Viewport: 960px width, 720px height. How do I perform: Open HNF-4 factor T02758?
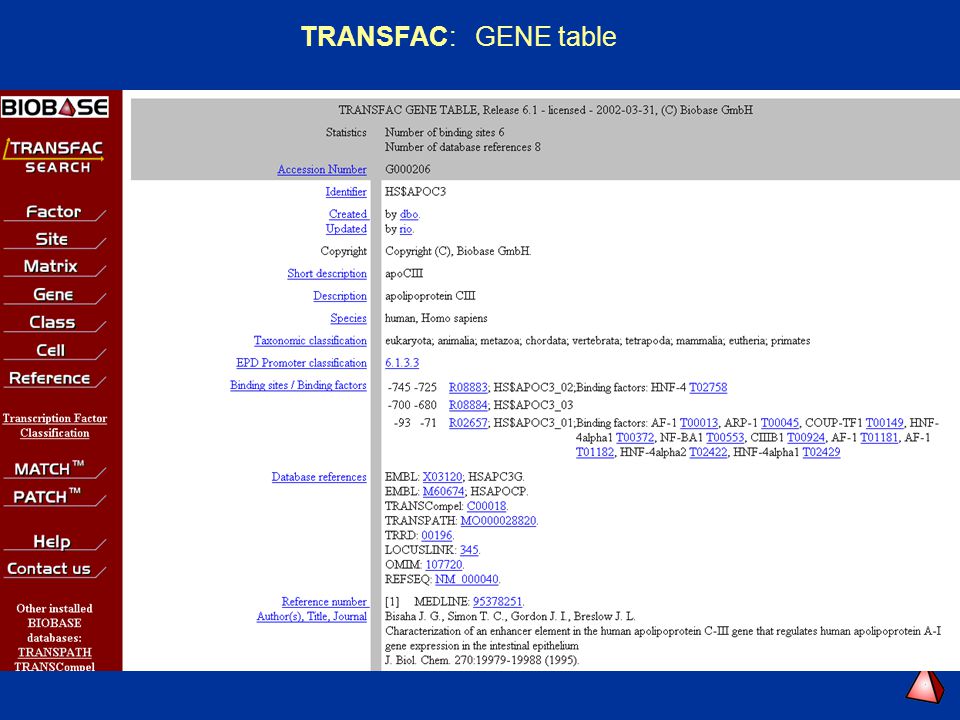(x=708, y=388)
